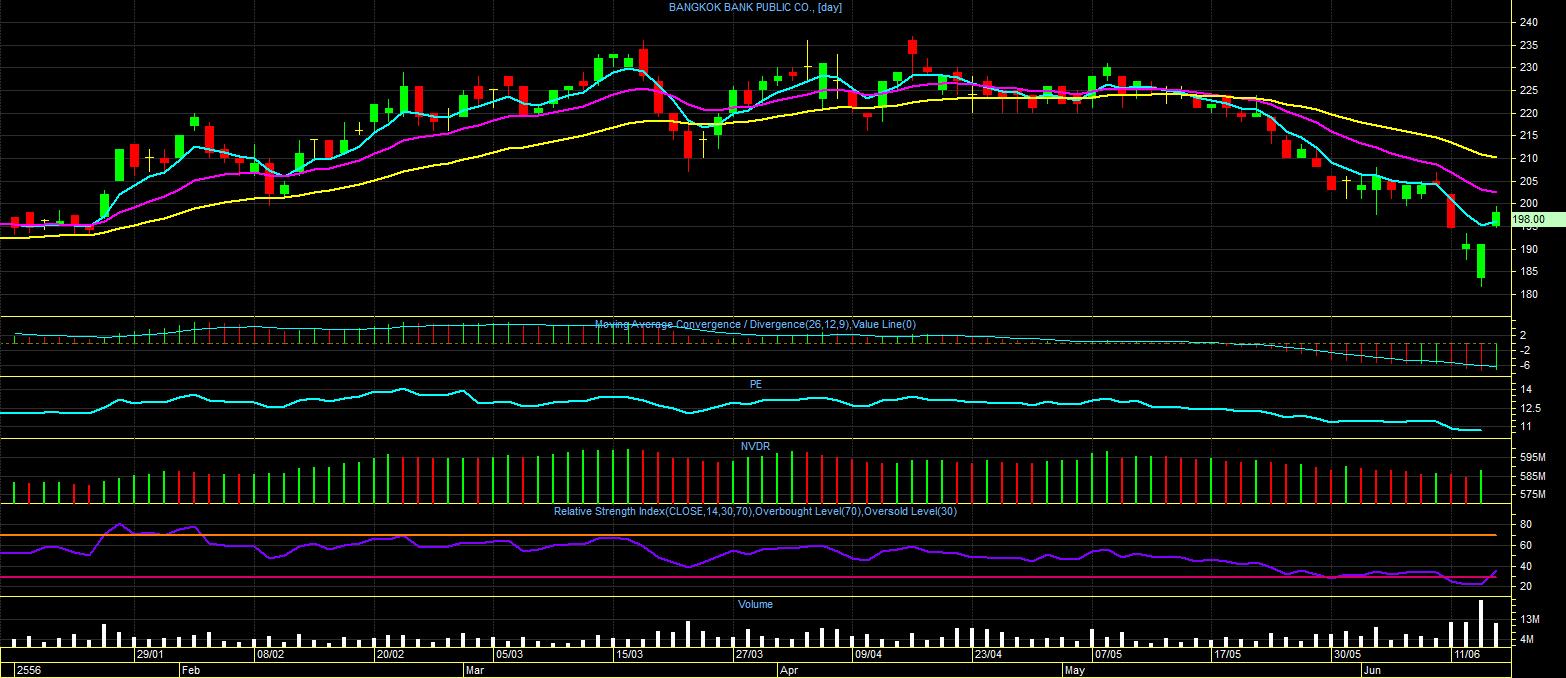Click the 14 value on PE axis
The width and height of the screenshot is (1566, 678).
(x=1526, y=389)
